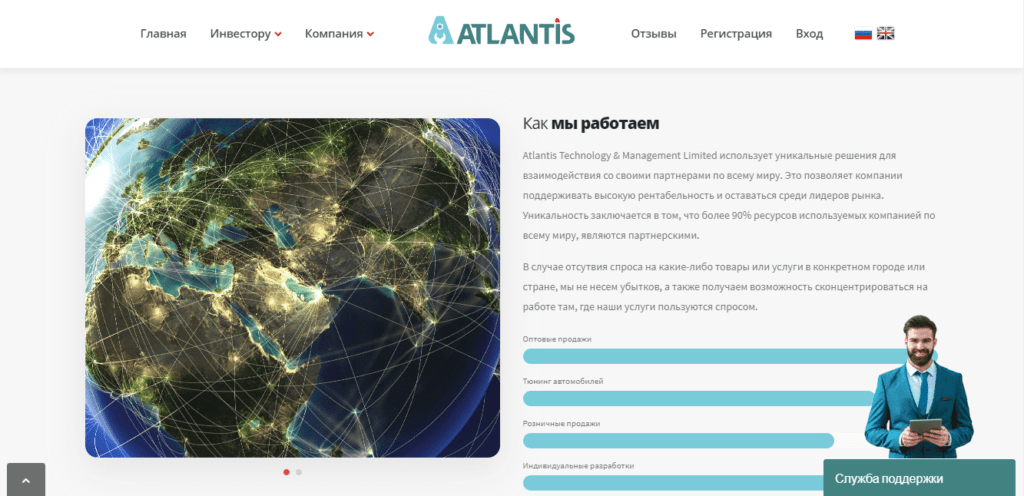Screen dimensions: 1024x496
Task: Click the Индивидуальные разработки progress bar
Action: (673, 483)
